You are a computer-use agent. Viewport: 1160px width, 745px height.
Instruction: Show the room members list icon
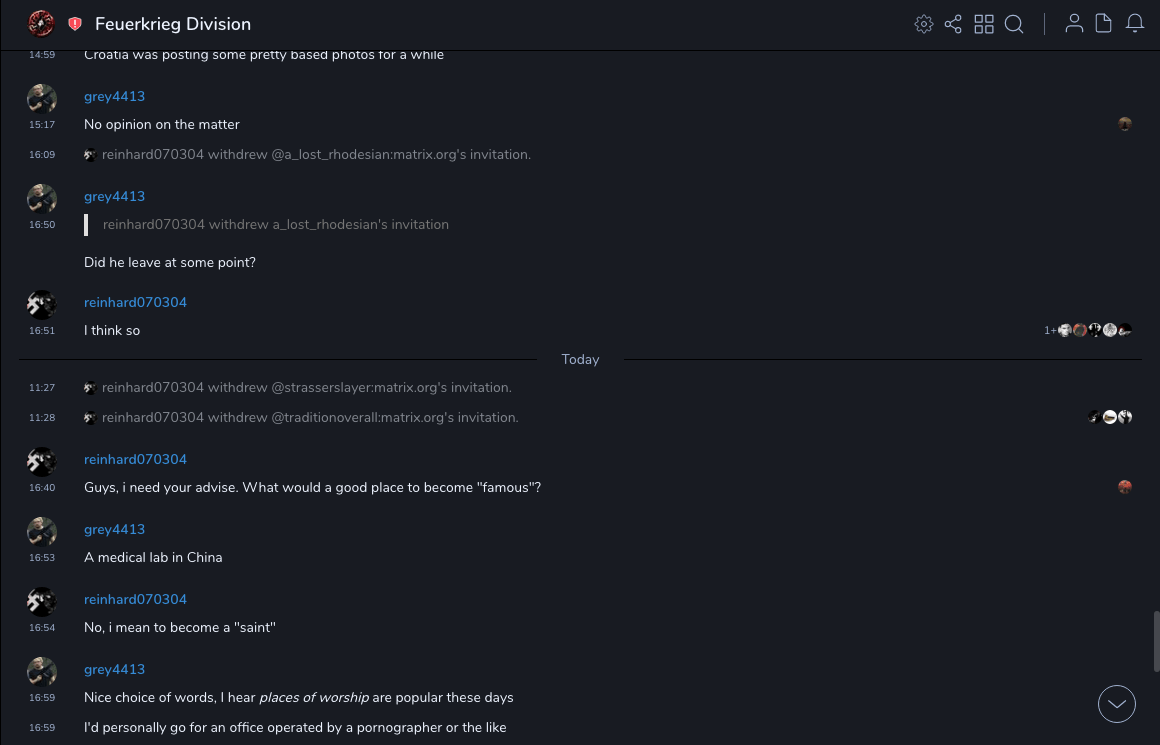(x=1074, y=24)
